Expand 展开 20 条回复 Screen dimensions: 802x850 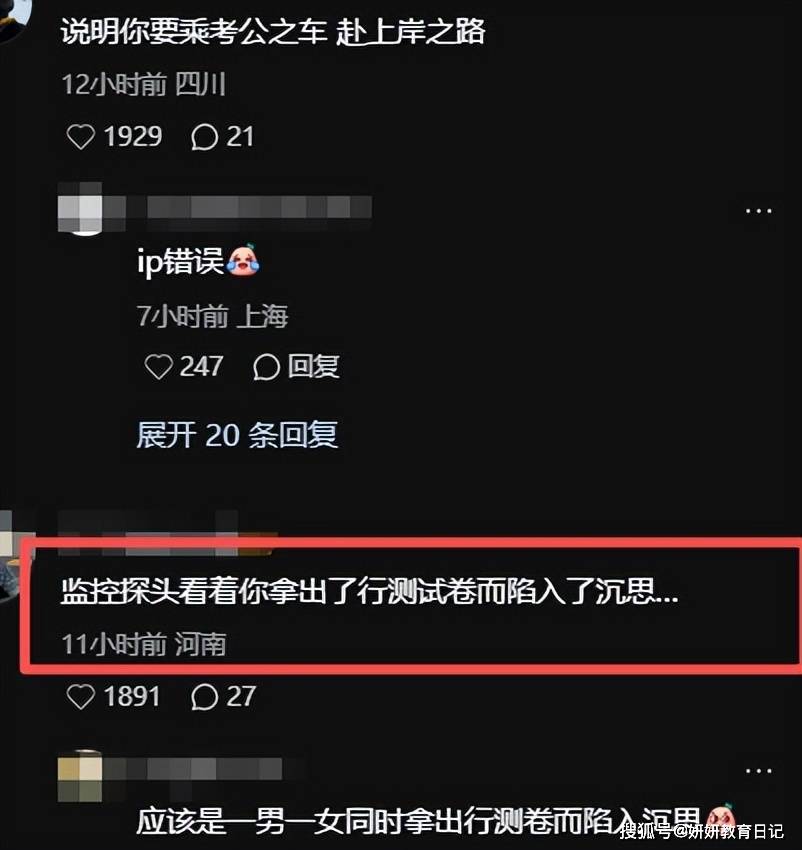click(237, 435)
